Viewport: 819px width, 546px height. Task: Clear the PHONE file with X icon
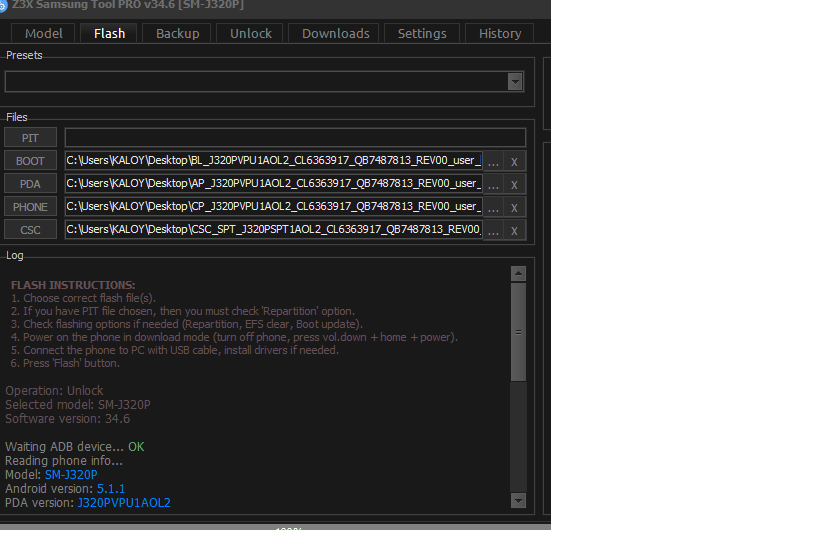[x=514, y=207]
